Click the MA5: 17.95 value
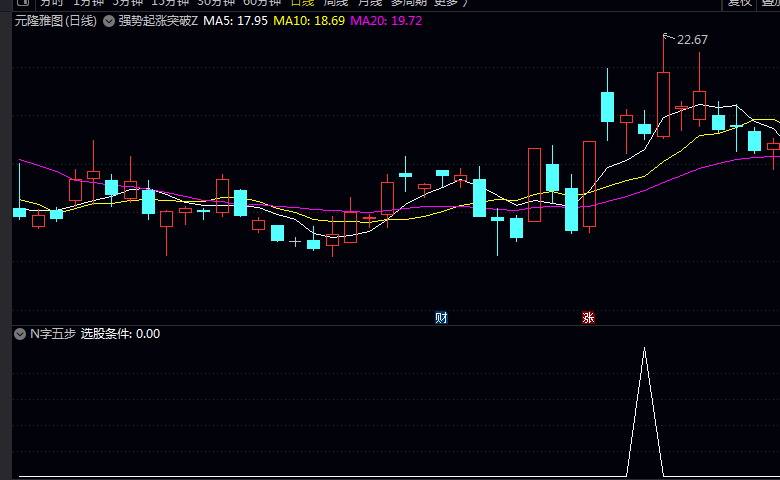Viewport: 780px width, 480px height. [x=235, y=21]
